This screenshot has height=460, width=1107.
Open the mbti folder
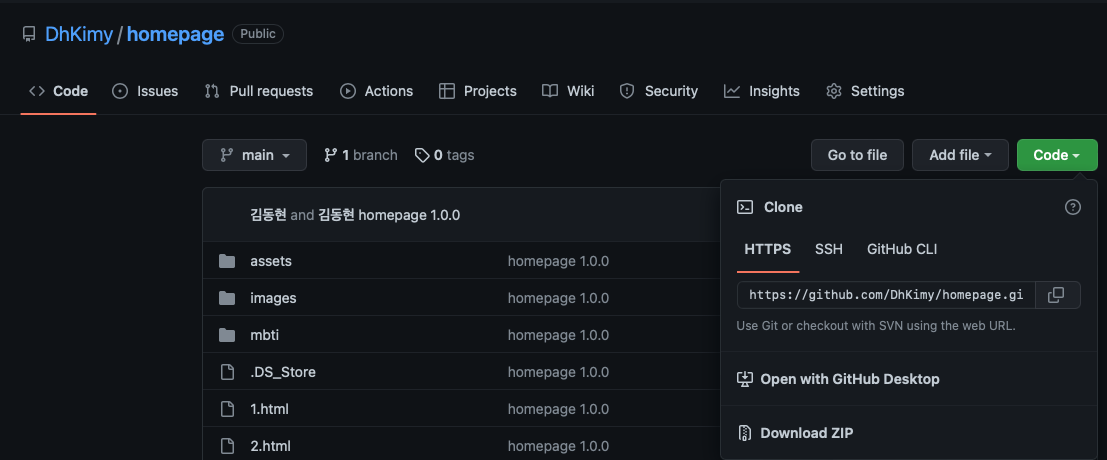pyautogui.click(x=265, y=335)
